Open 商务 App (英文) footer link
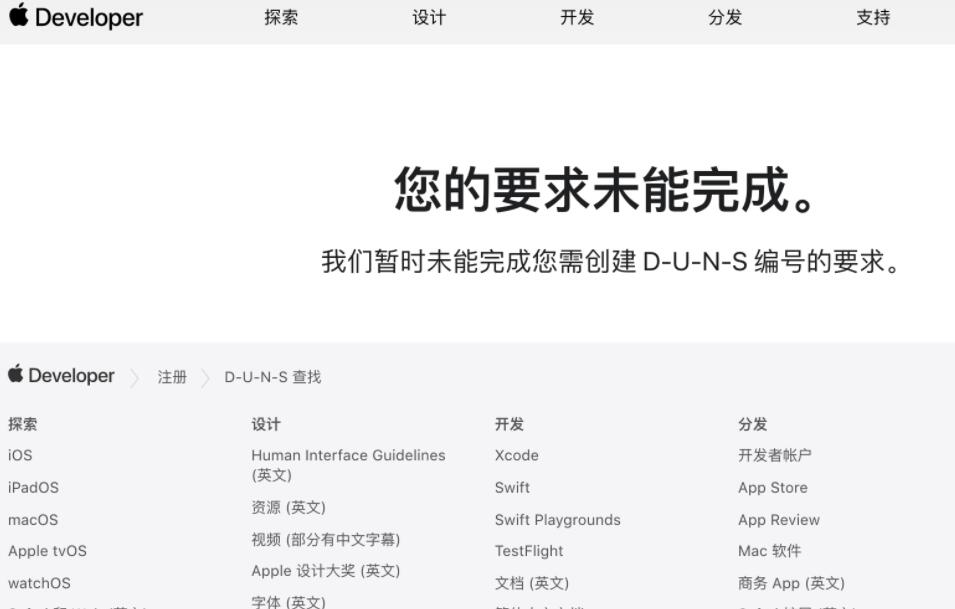Image resolution: width=955 pixels, height=609 pixels. coord(792,583)
